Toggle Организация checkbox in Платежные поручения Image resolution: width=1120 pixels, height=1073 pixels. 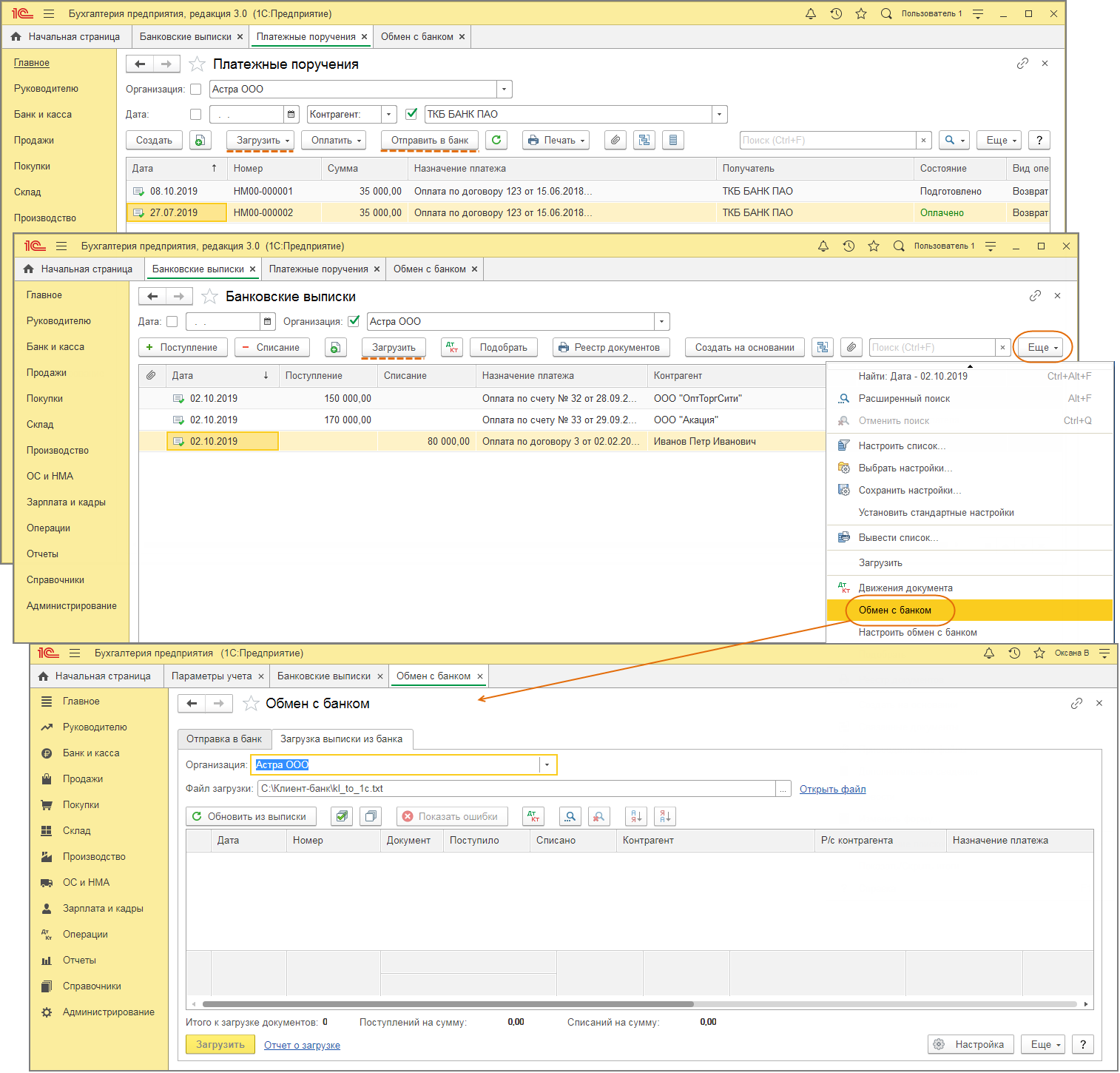point(195,89)
